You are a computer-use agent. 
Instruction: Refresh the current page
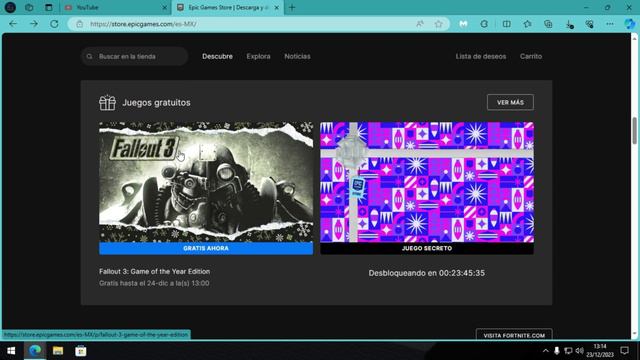coord(54,24)
